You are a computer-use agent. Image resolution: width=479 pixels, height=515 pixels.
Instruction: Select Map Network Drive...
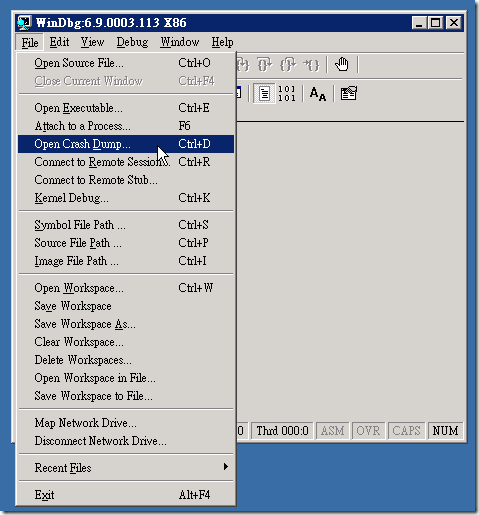click(126, 423)
